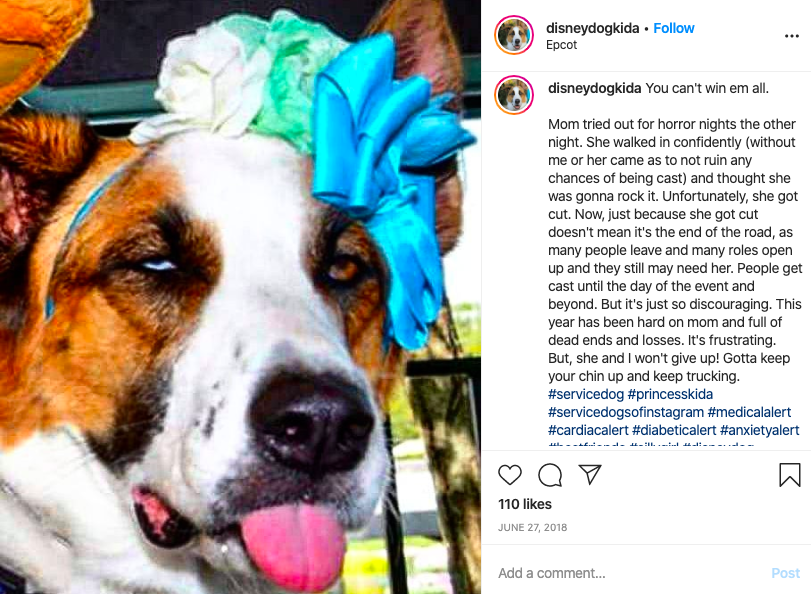Image resolution: width=811 pixels, height=594 pixels.
Task: Open the three-dot more options menu
Action: [791, 36]
